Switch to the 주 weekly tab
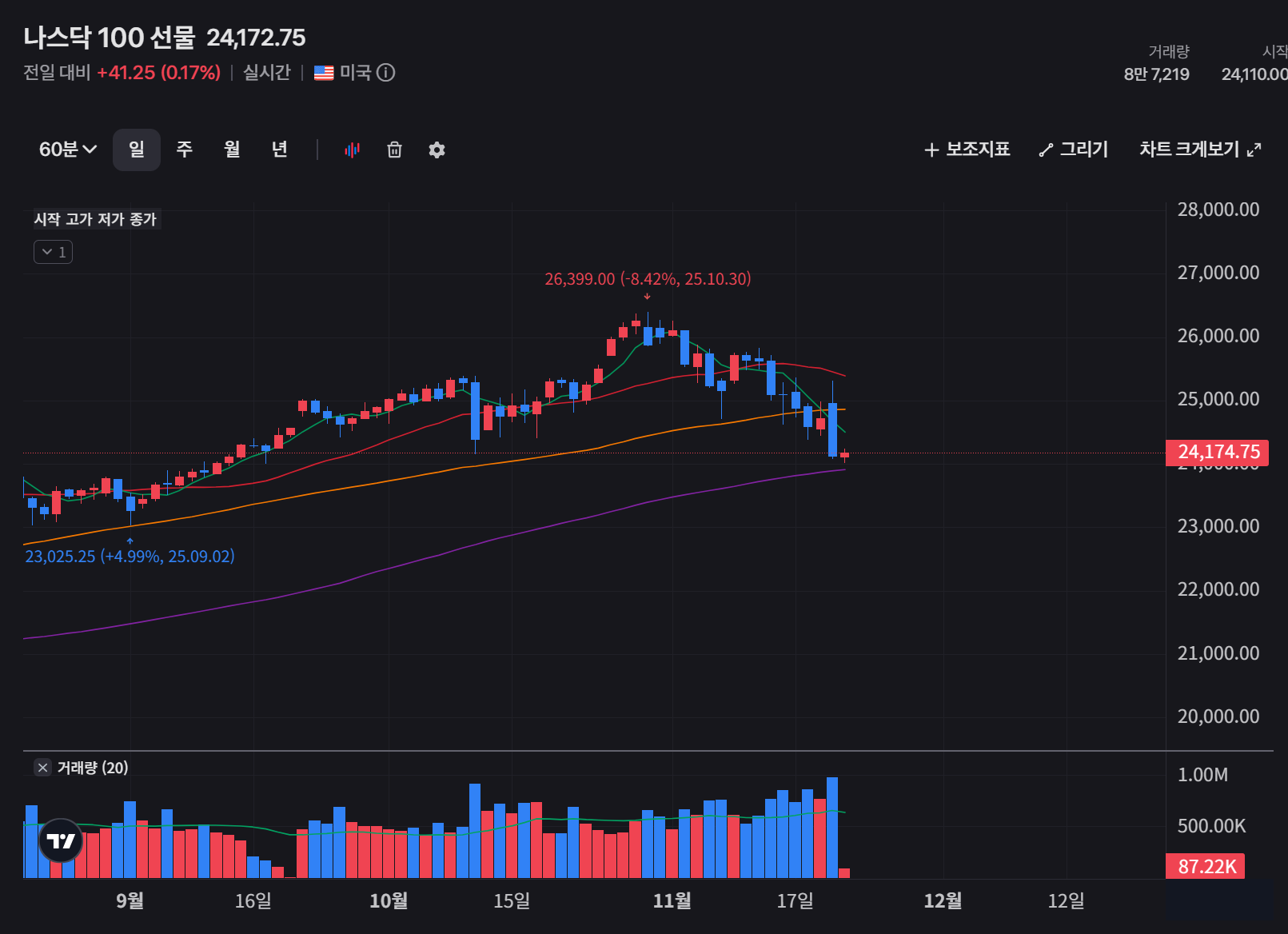The width and height of the screenshot is (1288, 934). [x=185, y=150]
